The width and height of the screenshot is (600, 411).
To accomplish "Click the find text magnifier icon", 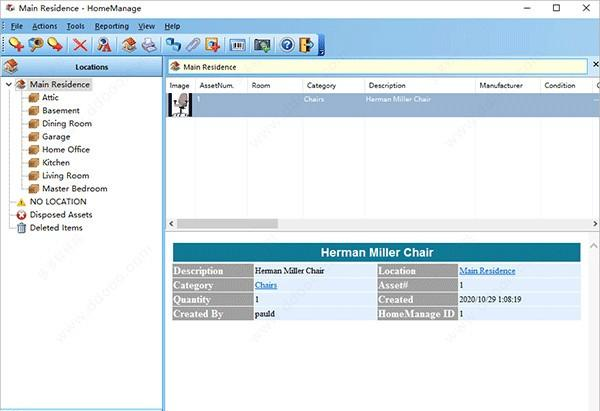I will pyautogui.click(x=104, y=45).
